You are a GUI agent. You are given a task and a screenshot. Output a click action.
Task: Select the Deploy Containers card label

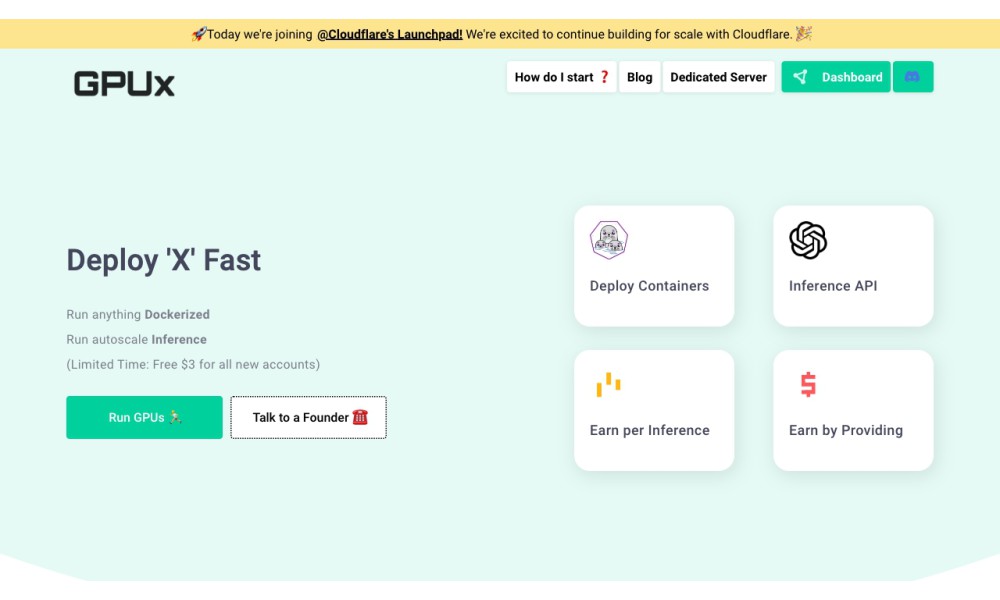649,286
